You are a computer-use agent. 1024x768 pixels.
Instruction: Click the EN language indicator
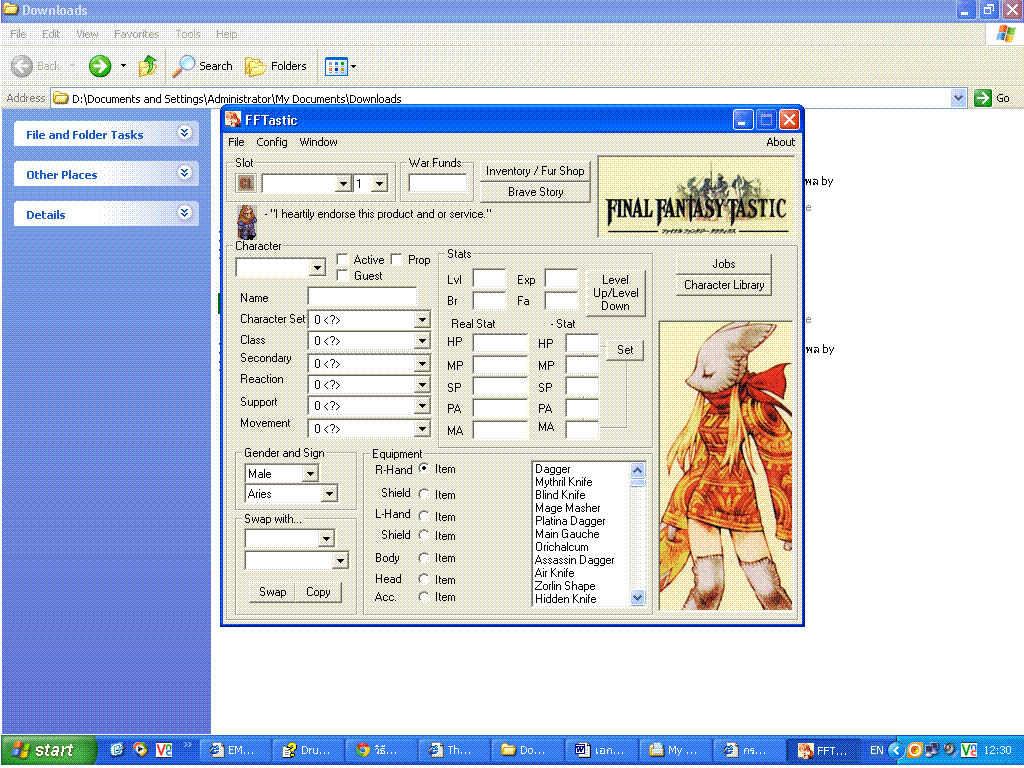(876, 750)
